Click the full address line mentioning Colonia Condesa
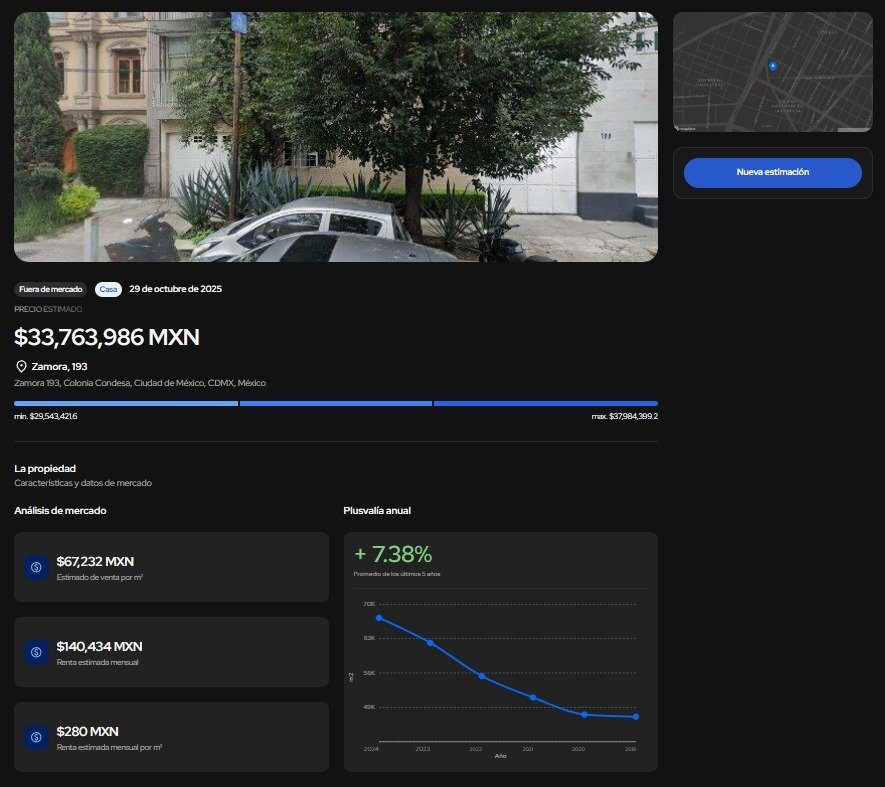This screenshot has width=885, height=787. tap(140, 383)
